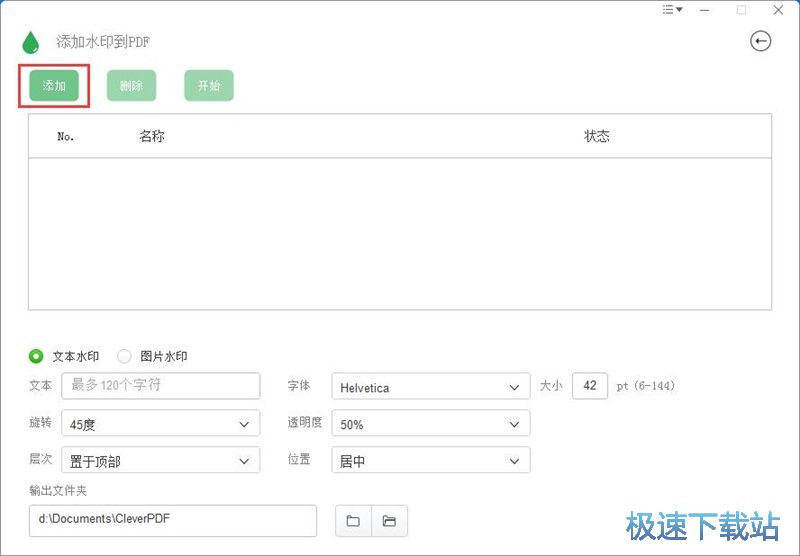Viewport: 800px width, 556px height.
Task: Minimize the window
Action: click(705, 10)
